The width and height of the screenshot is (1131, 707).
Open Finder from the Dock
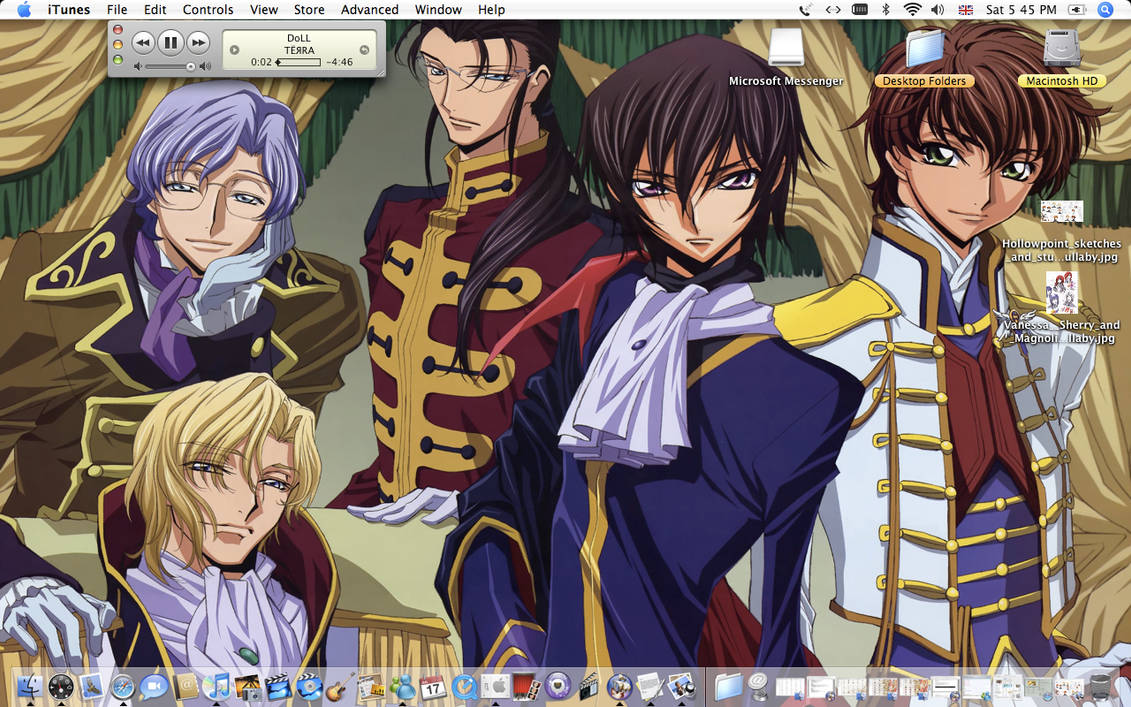[30, 685]
